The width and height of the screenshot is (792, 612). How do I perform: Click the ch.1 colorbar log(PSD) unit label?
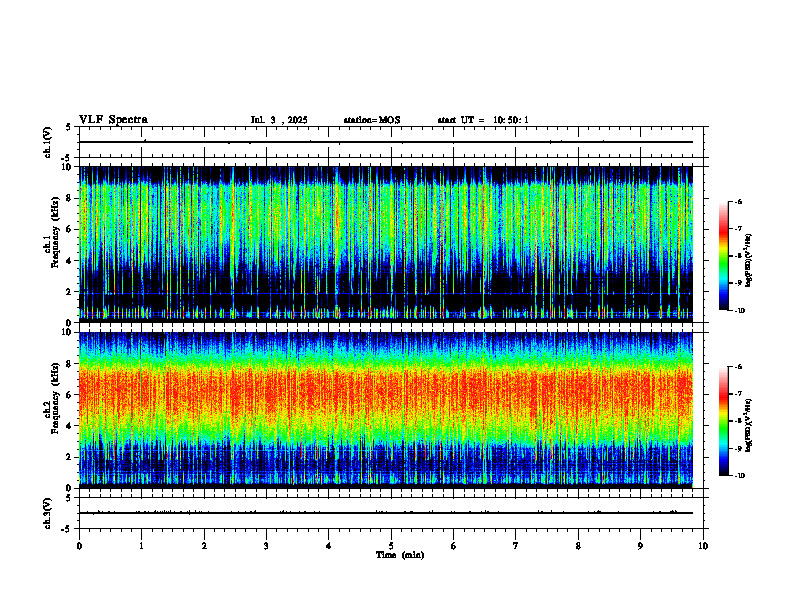[x=748, y=261]
